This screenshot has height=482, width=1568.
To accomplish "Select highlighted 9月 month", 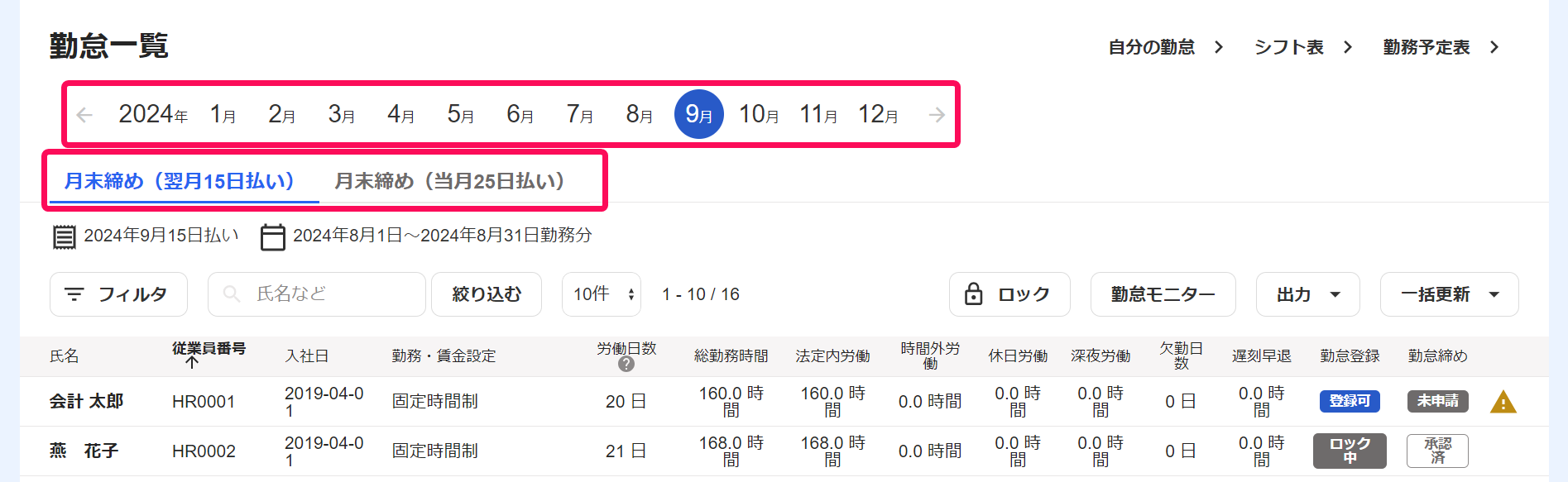I will (699, 114).
